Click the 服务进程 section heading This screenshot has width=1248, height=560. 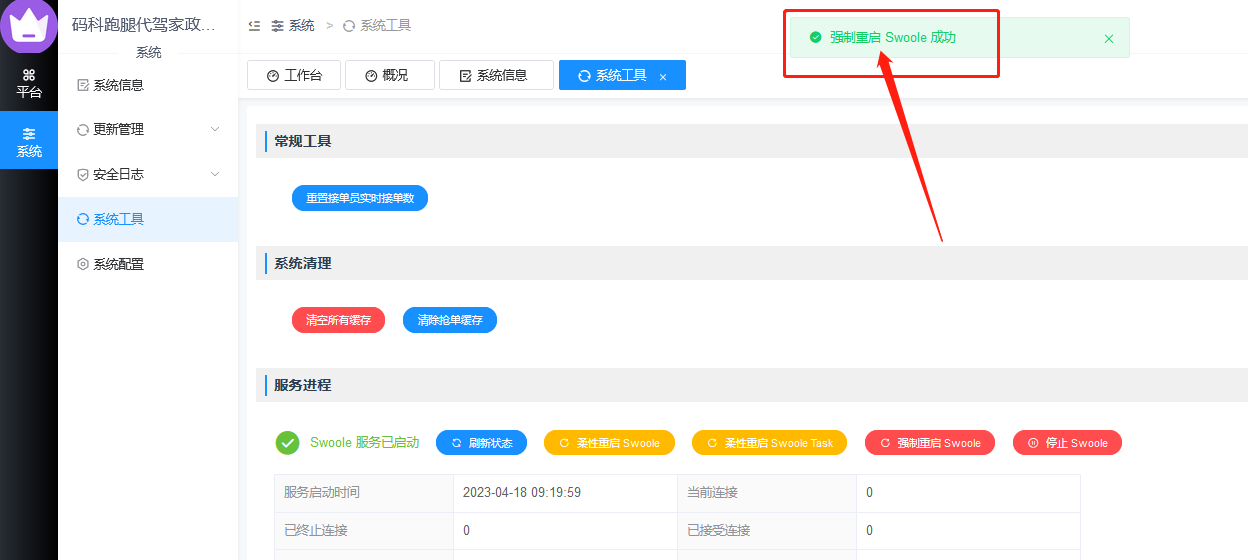[303, 384]
